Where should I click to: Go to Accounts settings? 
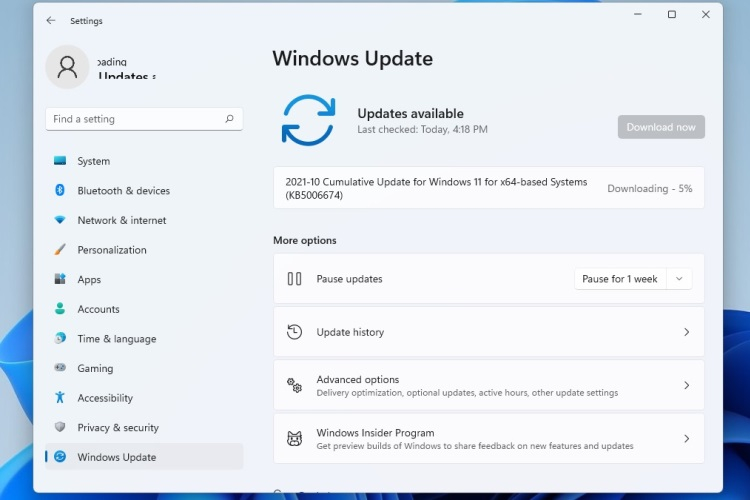(144, 309)
